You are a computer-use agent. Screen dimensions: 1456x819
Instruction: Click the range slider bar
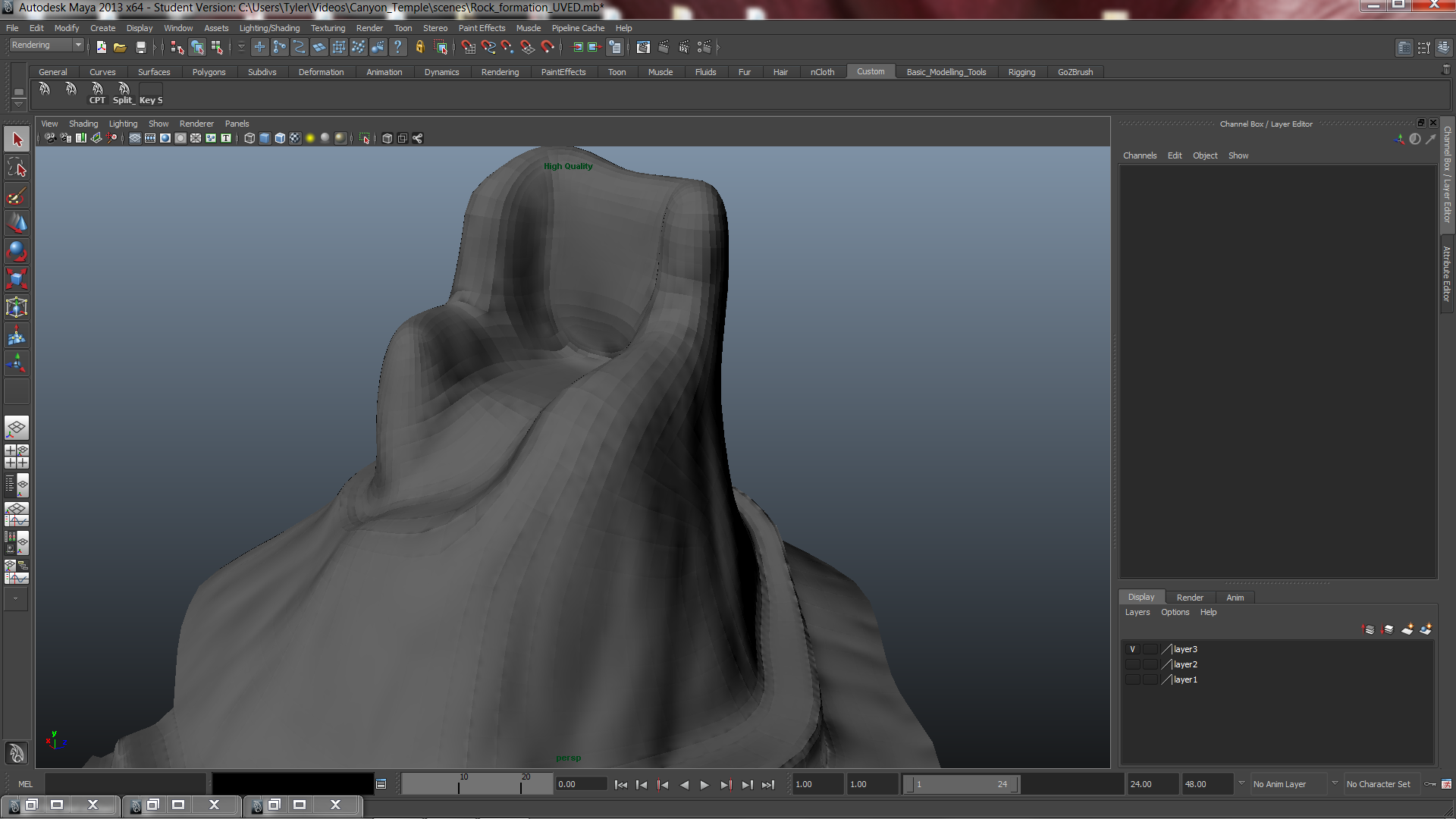click(962, 784)
